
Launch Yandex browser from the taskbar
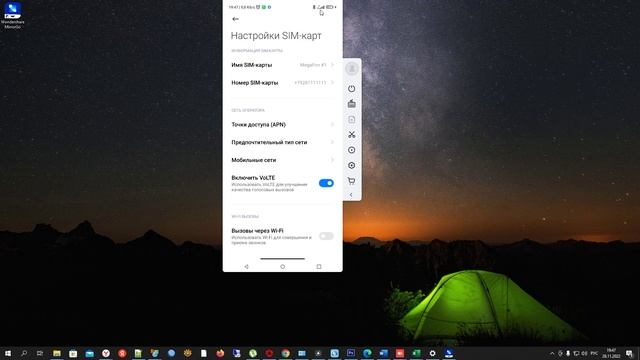(106, 353)
